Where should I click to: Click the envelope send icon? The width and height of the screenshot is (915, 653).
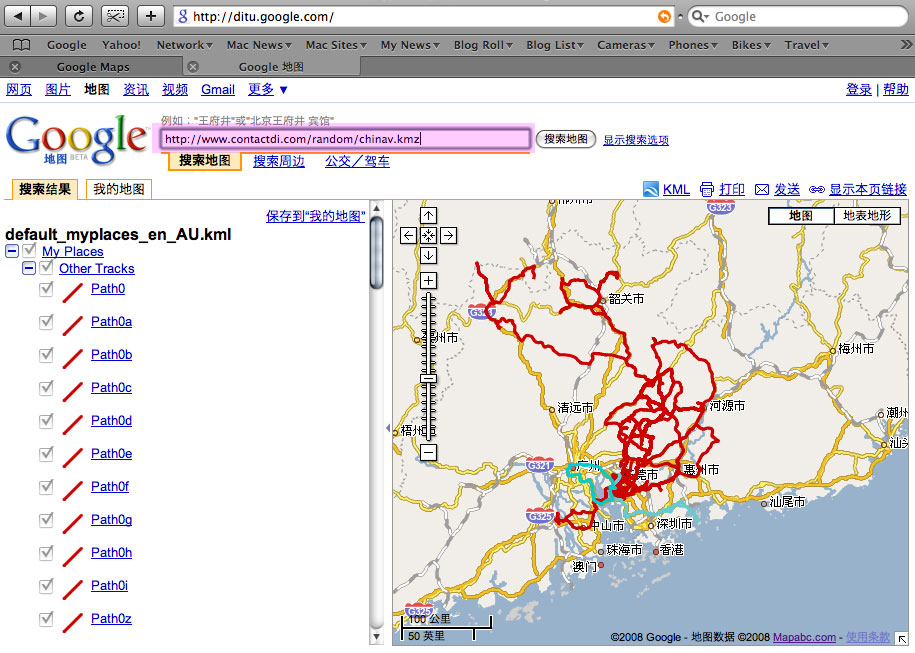(x=762, y=189)
